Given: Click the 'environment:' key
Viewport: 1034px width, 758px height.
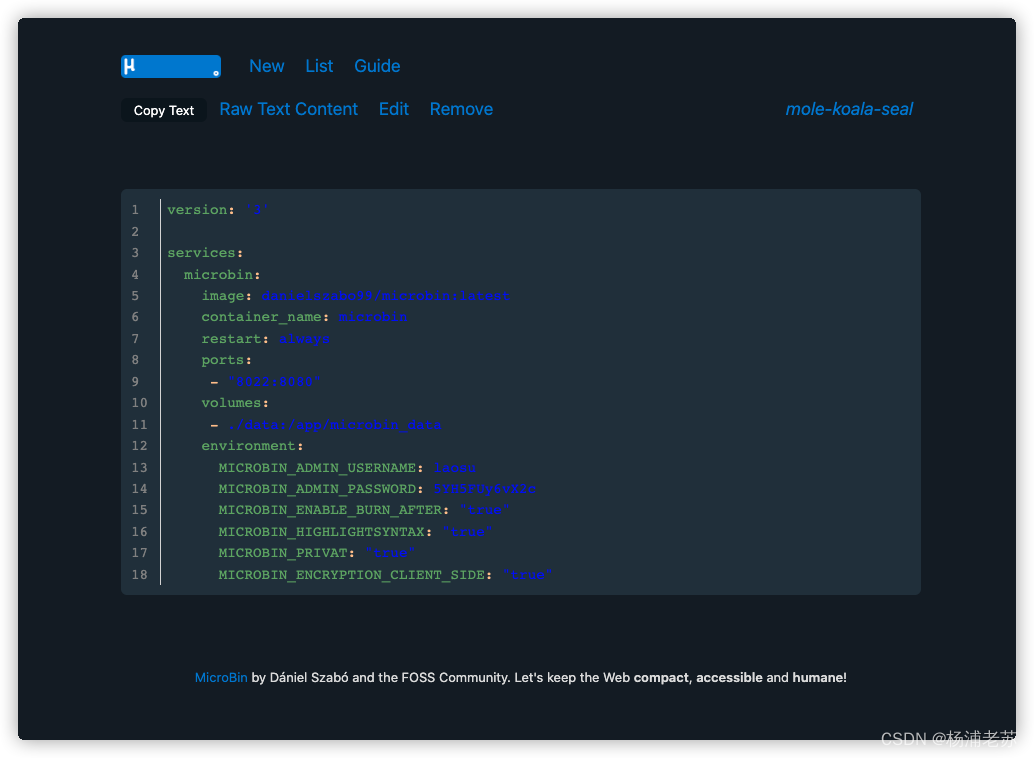Looking at the screenshot, I should (252, 446).
